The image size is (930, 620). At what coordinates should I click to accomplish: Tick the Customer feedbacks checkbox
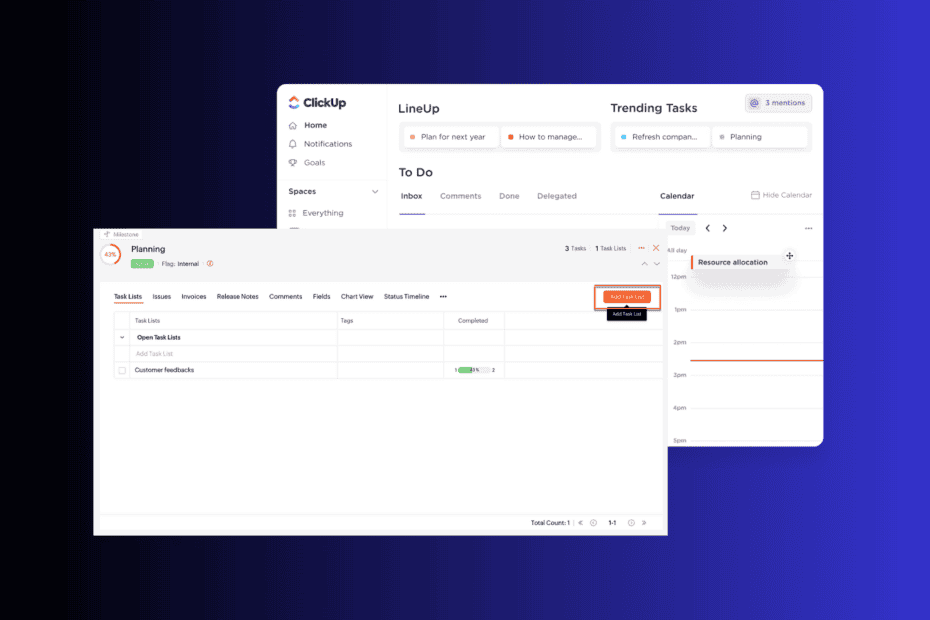(122, 370)
